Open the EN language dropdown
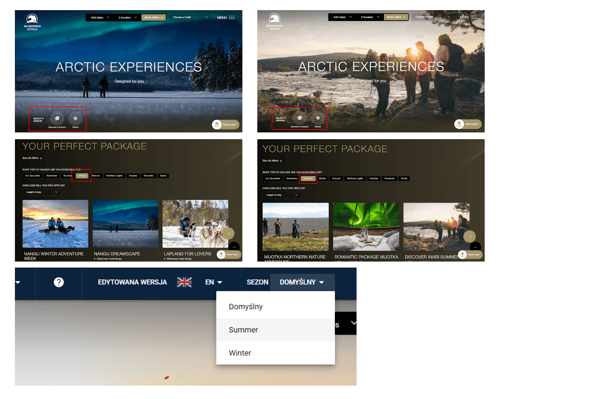This screenshot has height=399, width=600. [214, 282]
